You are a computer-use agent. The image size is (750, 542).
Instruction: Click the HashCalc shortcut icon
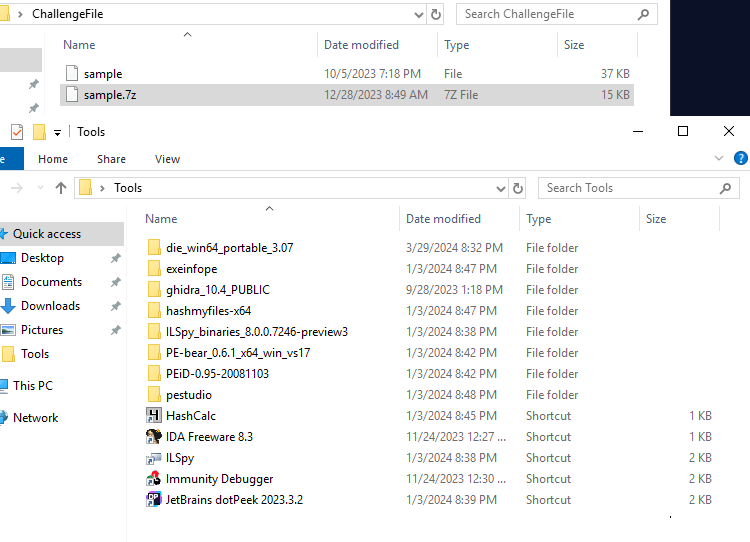point(154,416)
